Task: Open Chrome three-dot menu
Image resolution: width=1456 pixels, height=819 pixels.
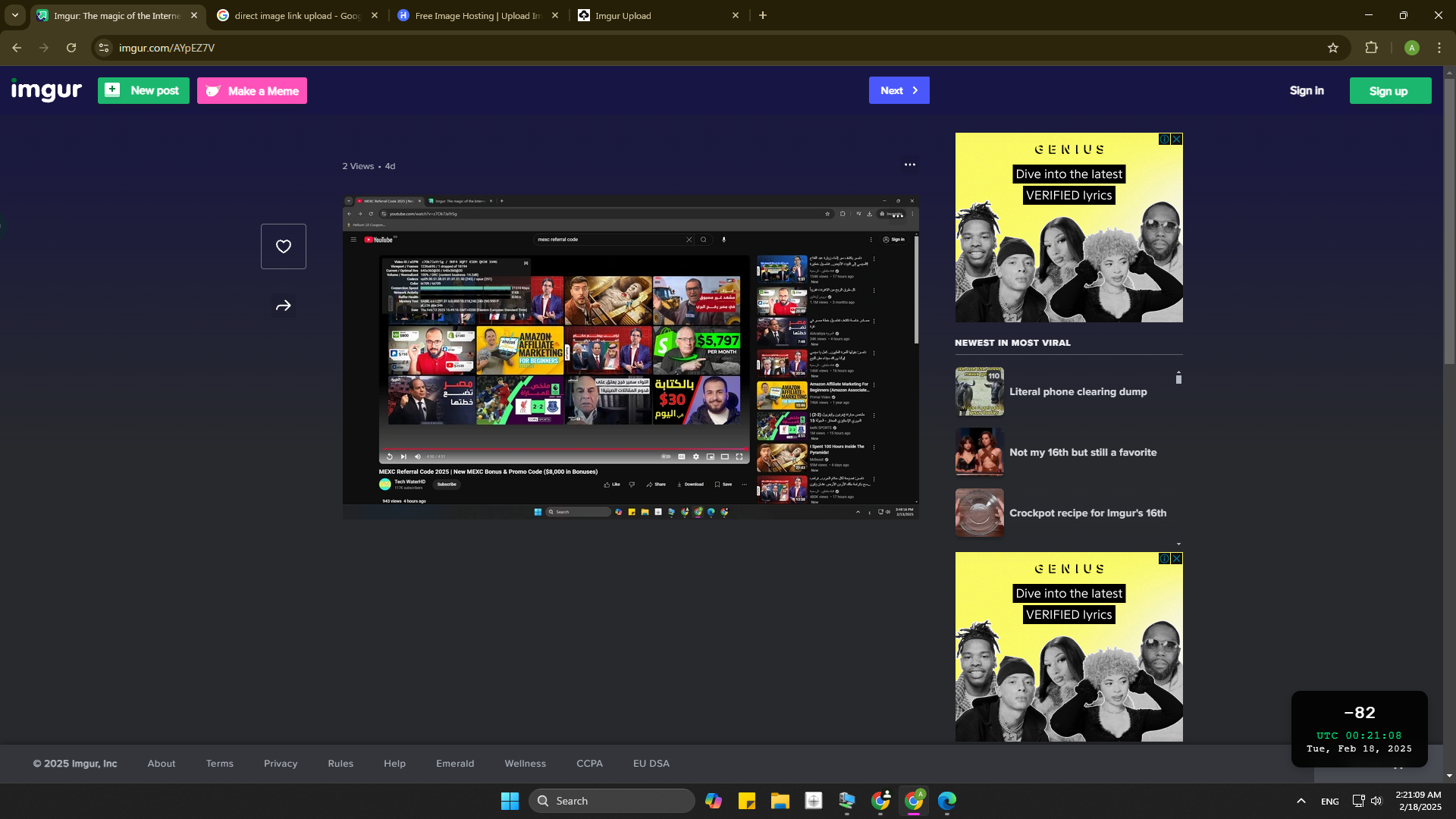Action: pos(1439,48)
